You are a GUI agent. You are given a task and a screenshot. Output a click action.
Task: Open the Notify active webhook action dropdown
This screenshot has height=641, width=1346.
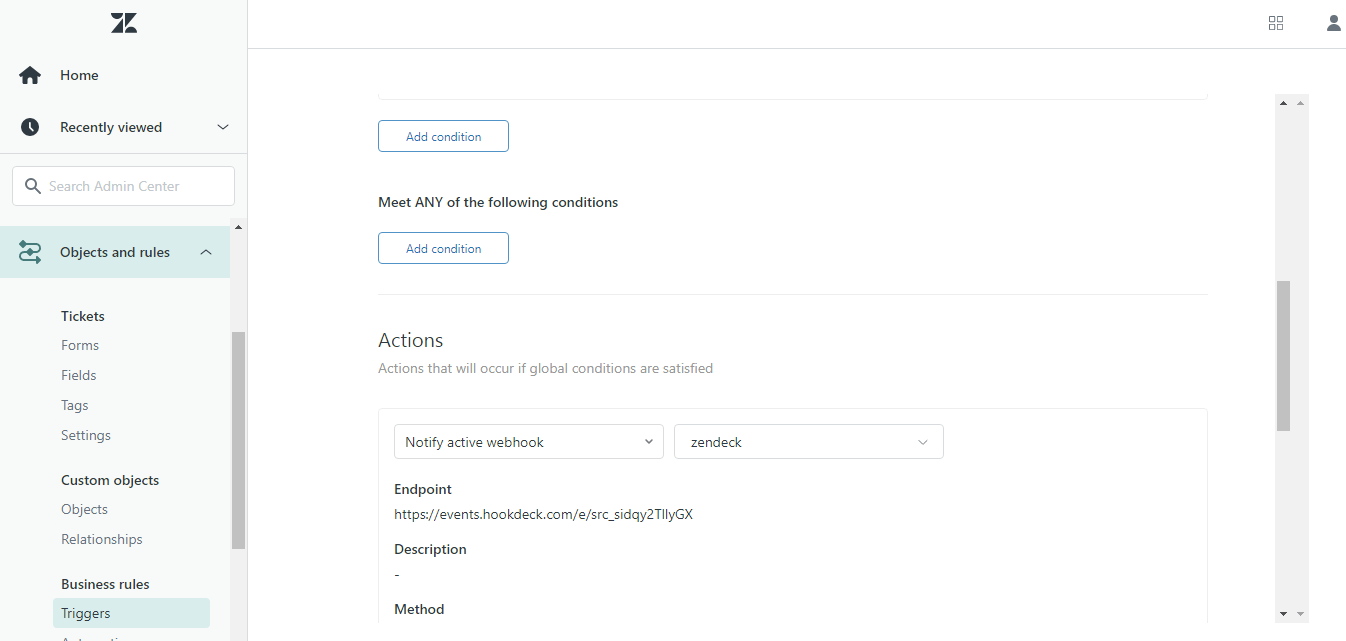point(528,441)
